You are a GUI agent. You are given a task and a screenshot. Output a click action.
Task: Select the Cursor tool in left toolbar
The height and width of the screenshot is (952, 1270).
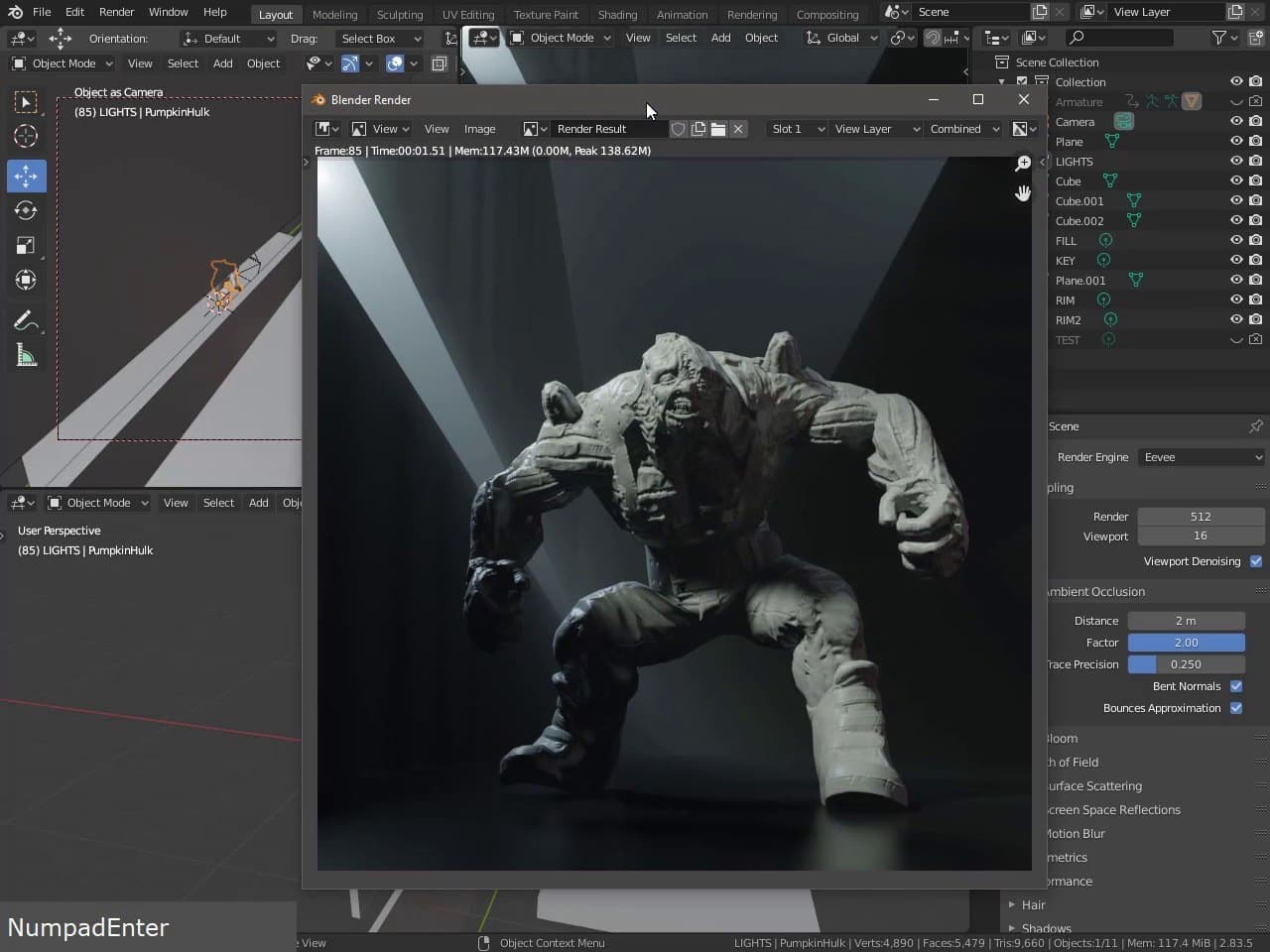click(26, 136)
